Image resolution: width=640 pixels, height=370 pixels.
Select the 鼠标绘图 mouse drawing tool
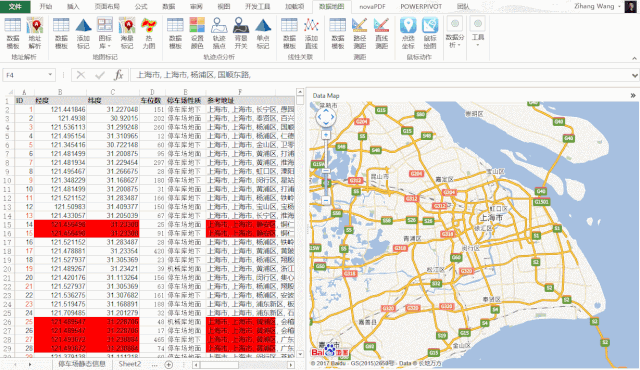430,33
